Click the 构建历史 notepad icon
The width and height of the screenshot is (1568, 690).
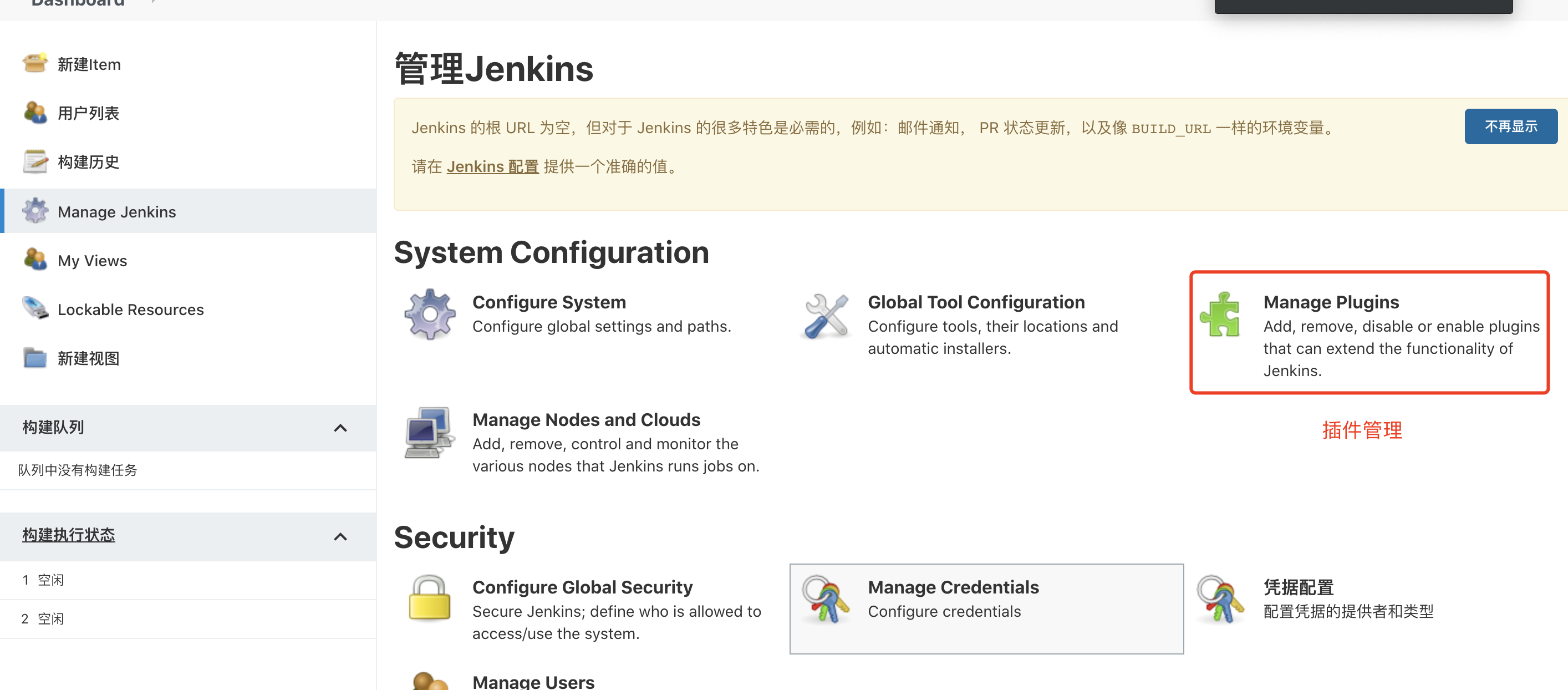pos(35,161)
